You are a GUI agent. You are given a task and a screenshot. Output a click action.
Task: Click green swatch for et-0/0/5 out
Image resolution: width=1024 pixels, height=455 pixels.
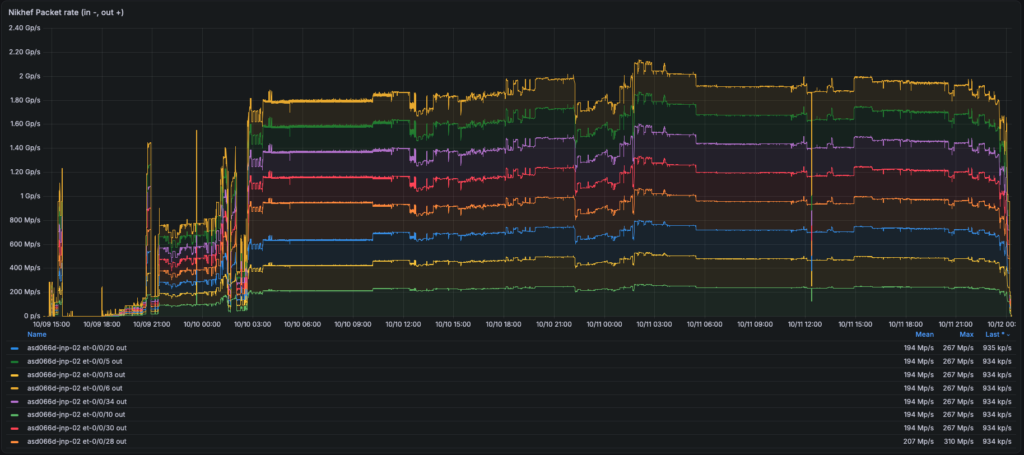point(15,361)
